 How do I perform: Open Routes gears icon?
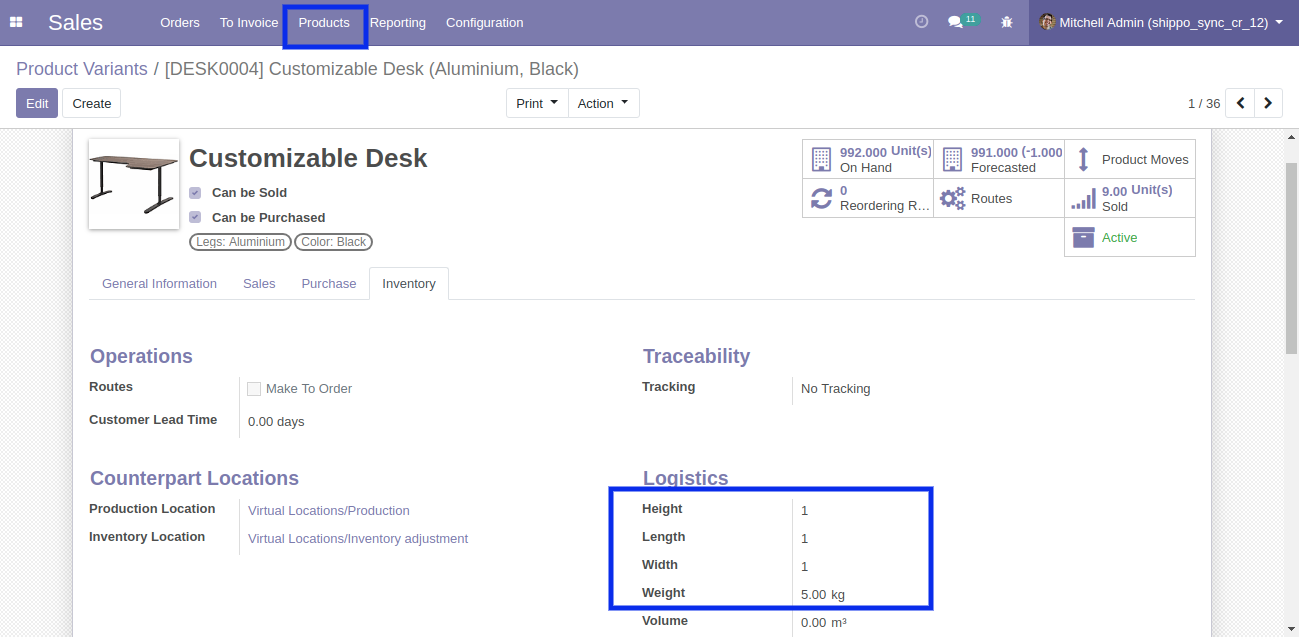(x=953, y=198)
